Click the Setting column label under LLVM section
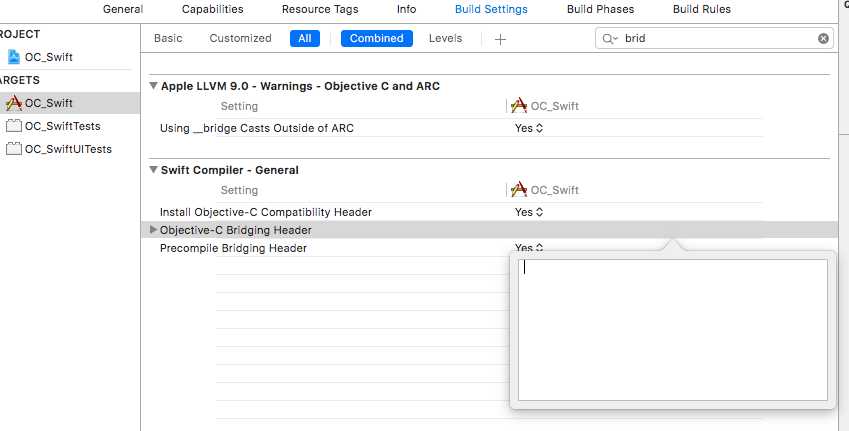Viewport: 849px width, 431px height. click(239, 106)
